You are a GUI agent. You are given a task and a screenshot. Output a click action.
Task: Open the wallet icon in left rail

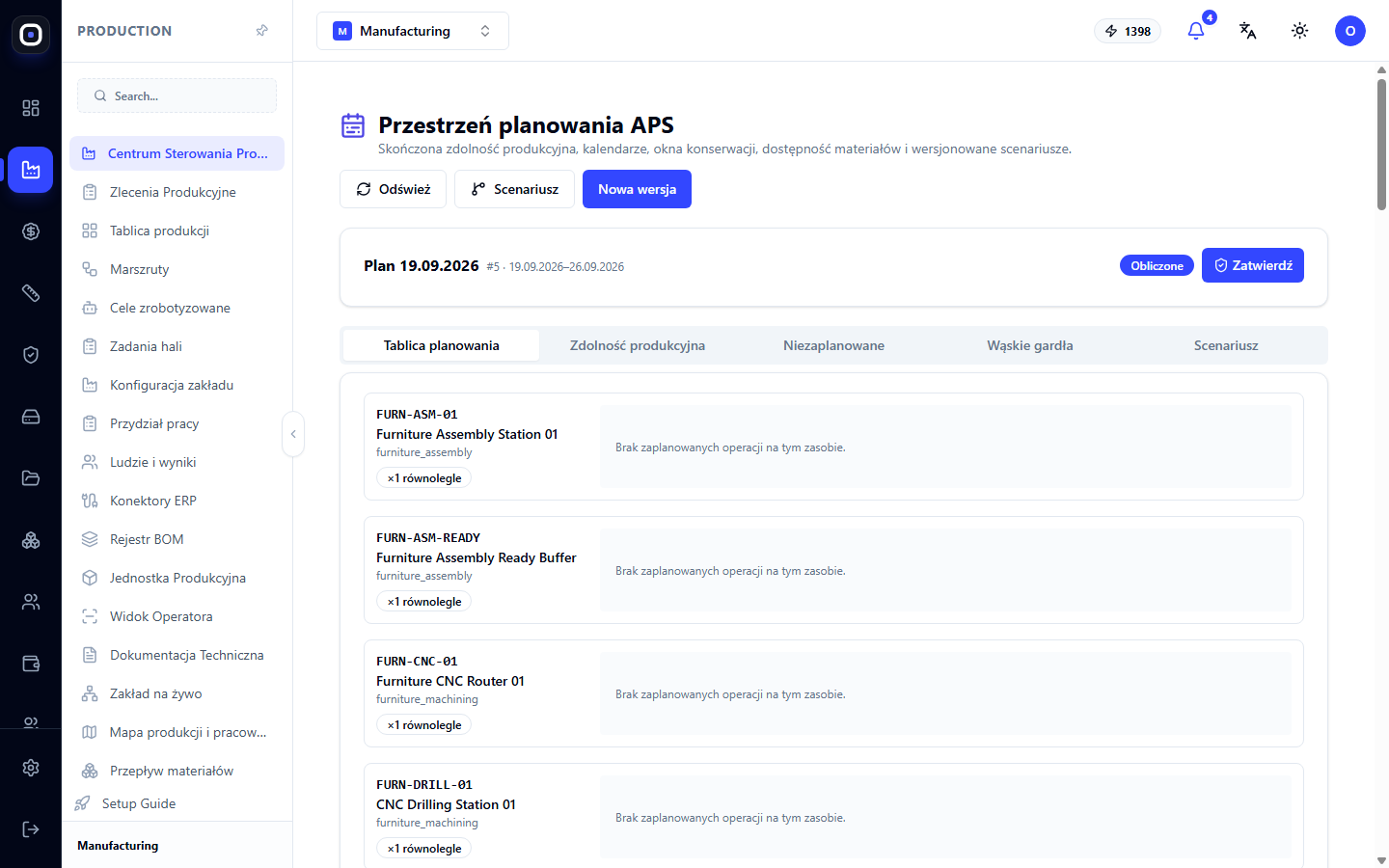pyautogui.click(x=31, y=664)
